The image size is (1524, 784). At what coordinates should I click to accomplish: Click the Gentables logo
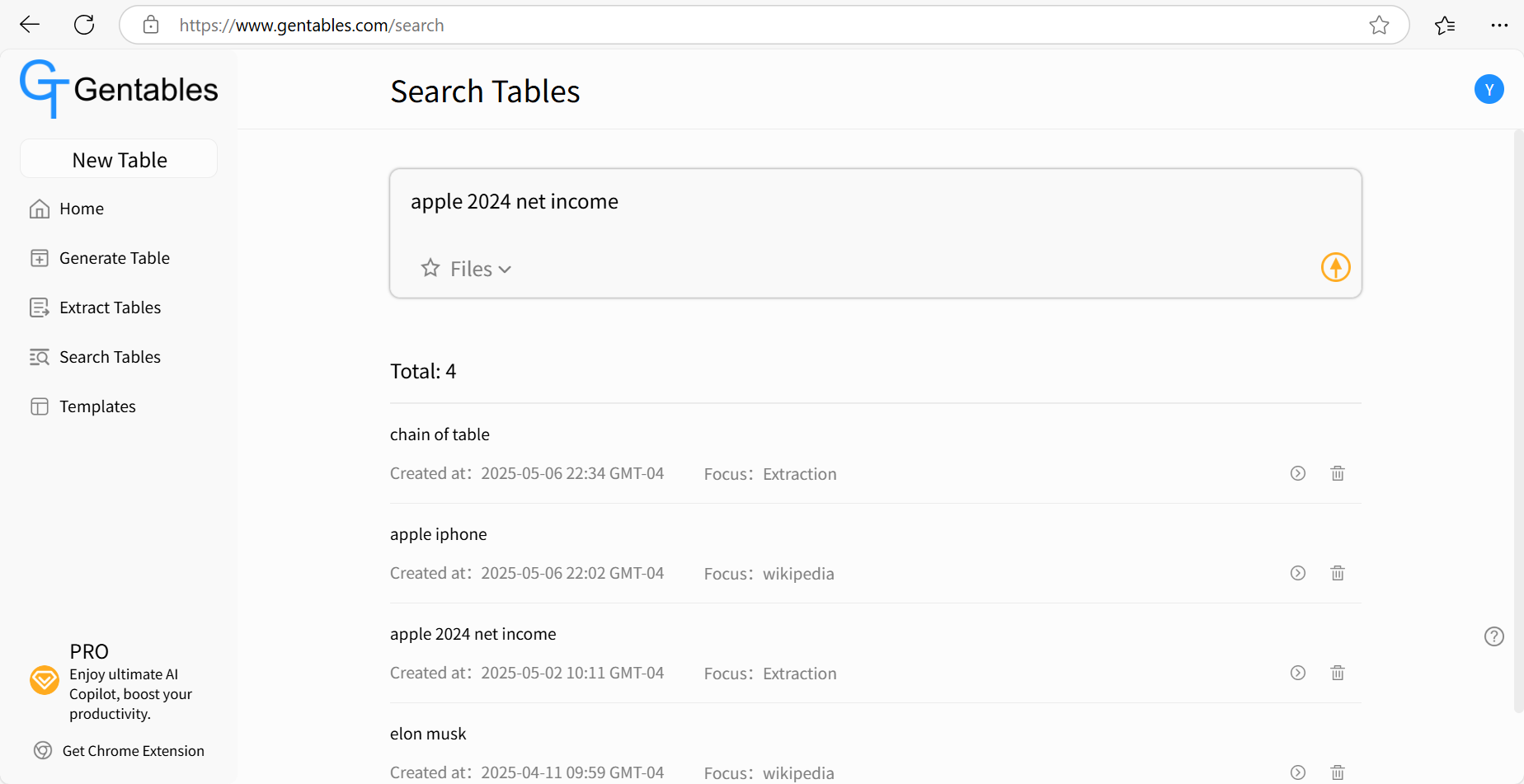(119, 89)
